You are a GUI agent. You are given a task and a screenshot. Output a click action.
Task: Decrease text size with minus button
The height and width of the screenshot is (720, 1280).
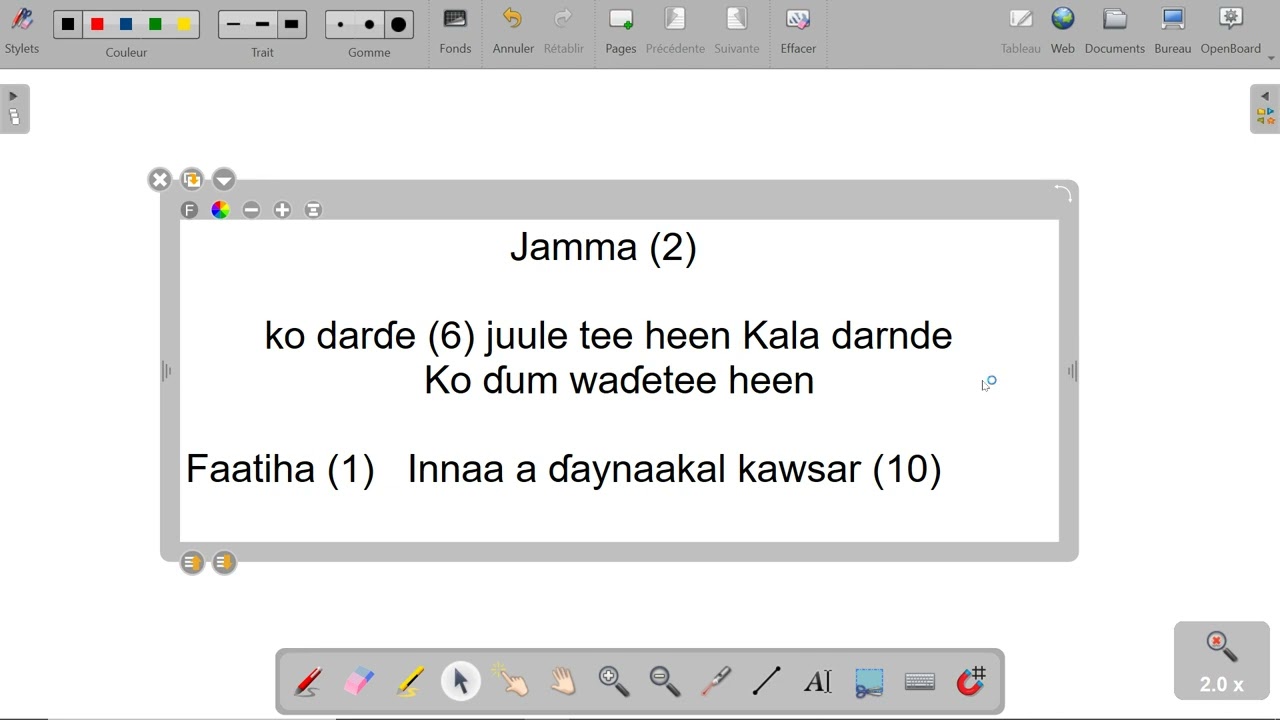point(251,210)
